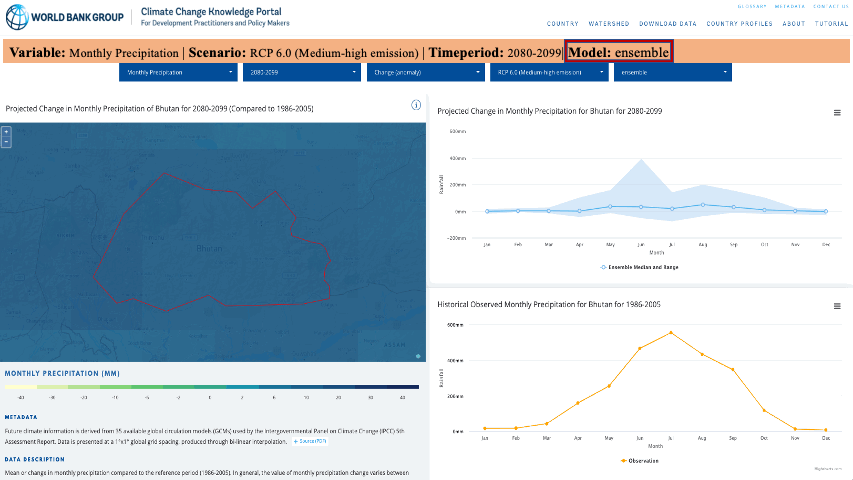Click the darkest blue end of the precipitation color scale
Image resolution: width=853 pixels, height=480 pixels.
click(x=403, y=386)
